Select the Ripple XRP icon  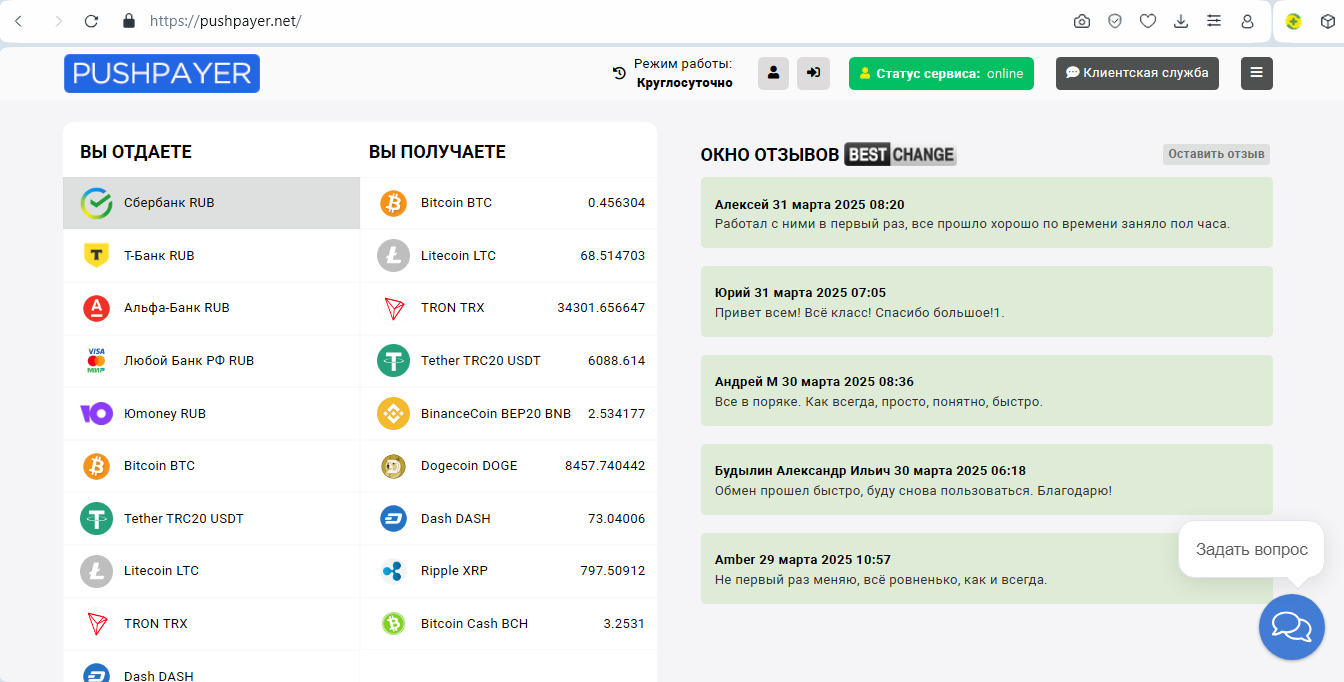point(394,571)
